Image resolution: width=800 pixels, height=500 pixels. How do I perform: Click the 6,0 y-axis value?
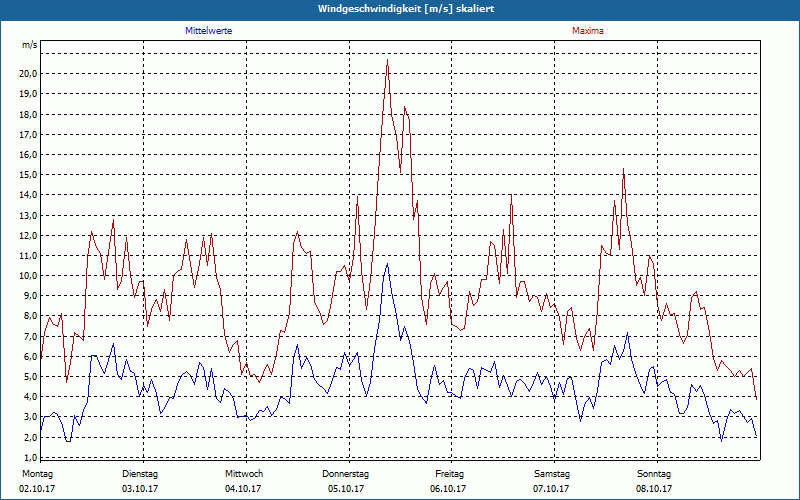[30, 357]
